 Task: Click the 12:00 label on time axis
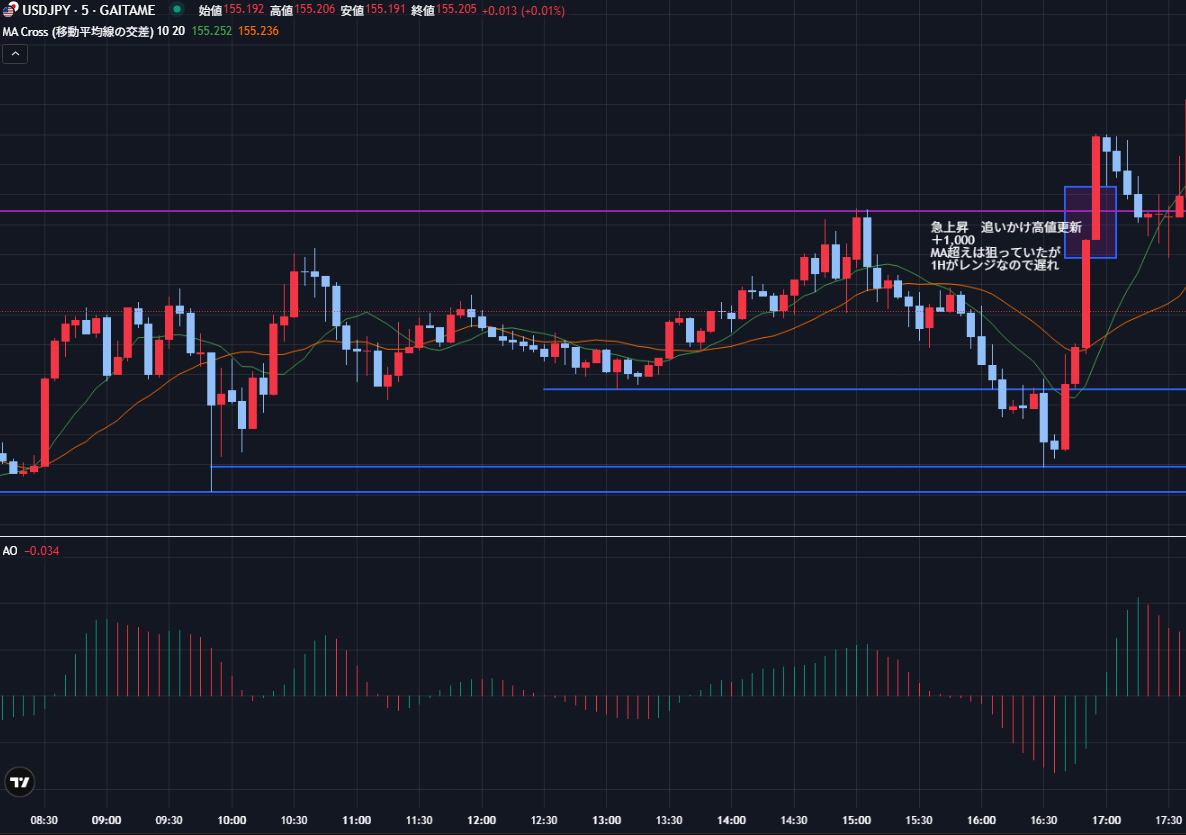pos(482,820)
